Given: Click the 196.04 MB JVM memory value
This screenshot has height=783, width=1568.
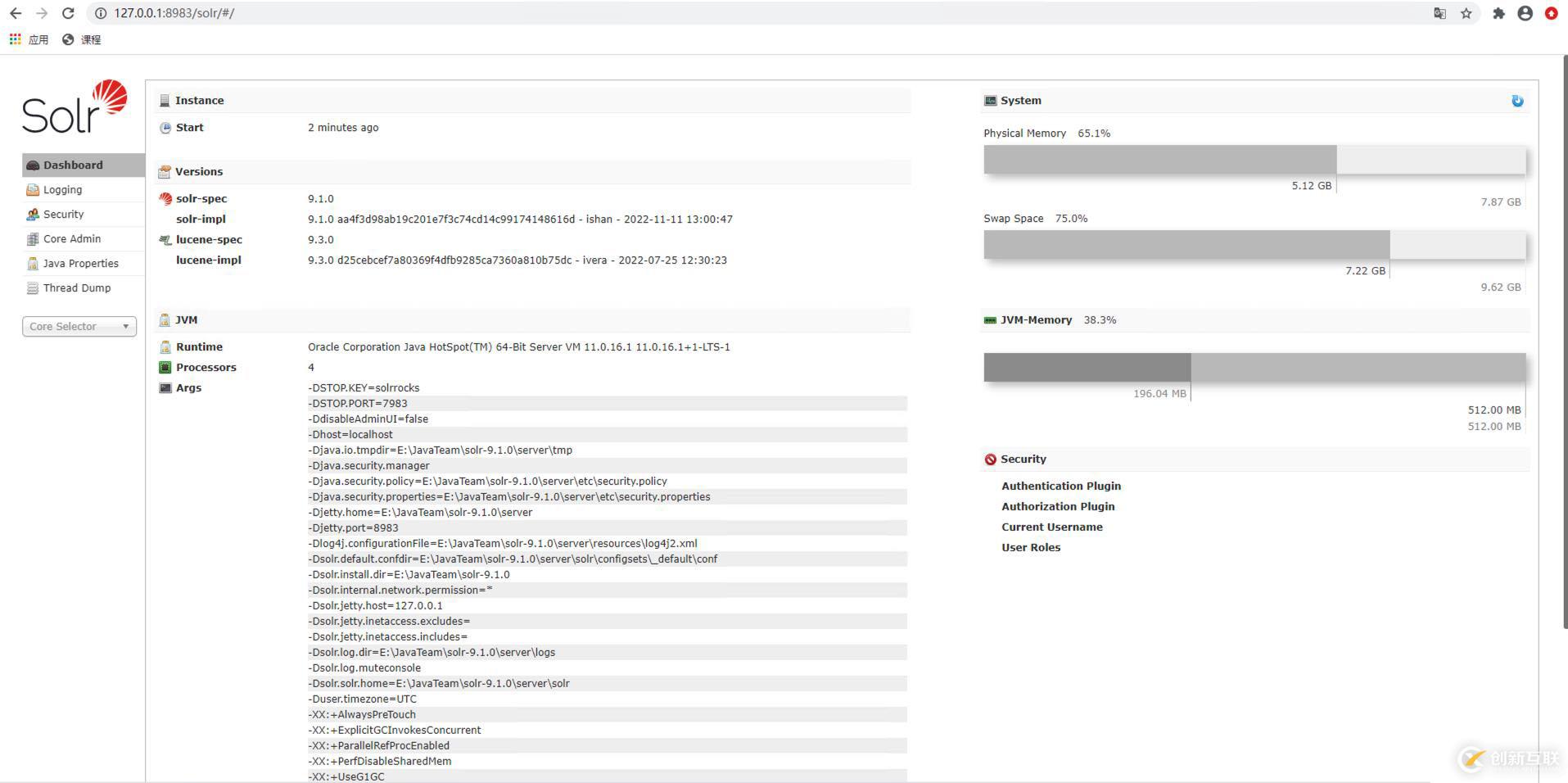Looking at the screenshot, I should click(1159, 394).
